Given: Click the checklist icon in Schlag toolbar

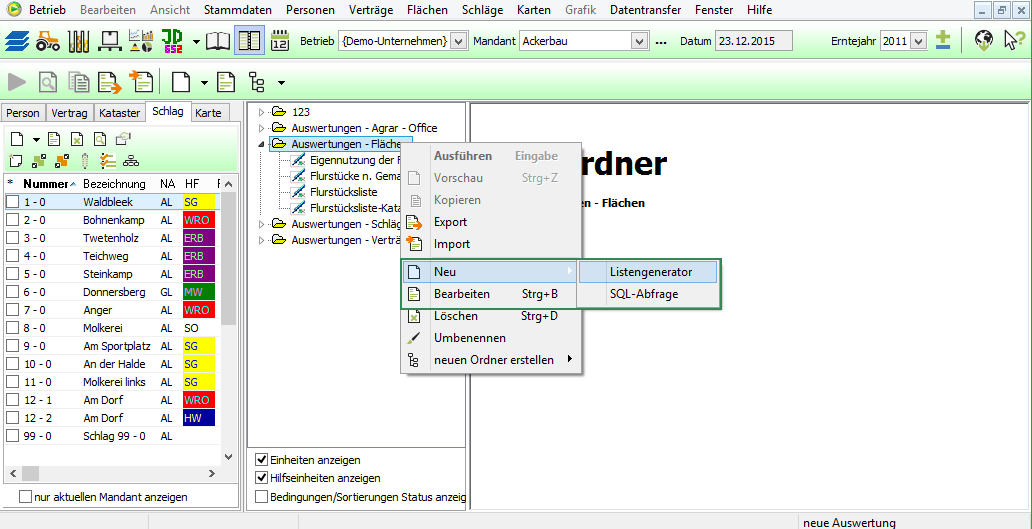Looking at the screenshot, I should (109, 161).
